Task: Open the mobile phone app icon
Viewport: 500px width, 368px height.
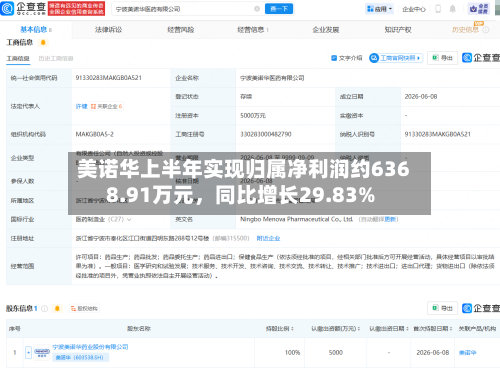Action: click(x=438, y=9)
